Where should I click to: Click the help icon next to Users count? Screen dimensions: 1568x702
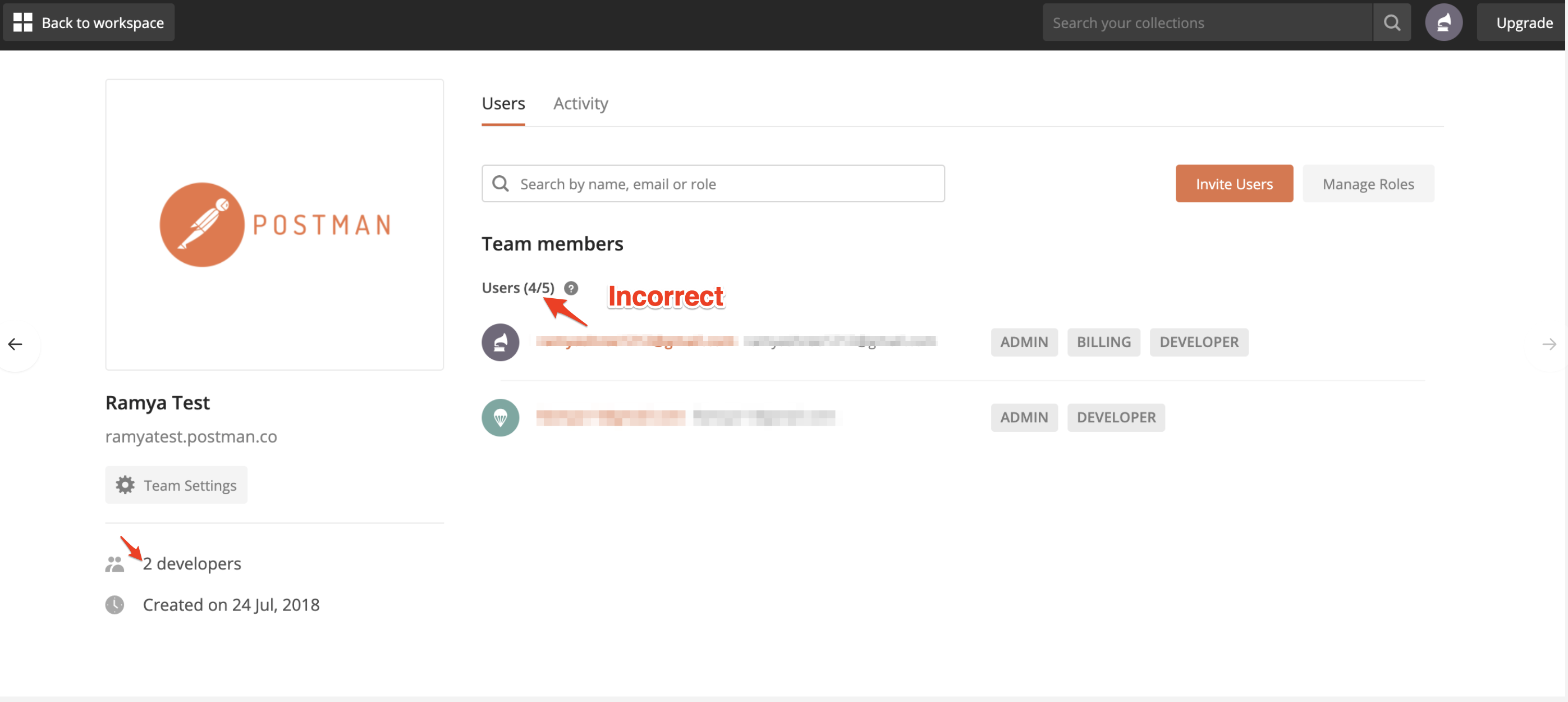coord(571,288)
